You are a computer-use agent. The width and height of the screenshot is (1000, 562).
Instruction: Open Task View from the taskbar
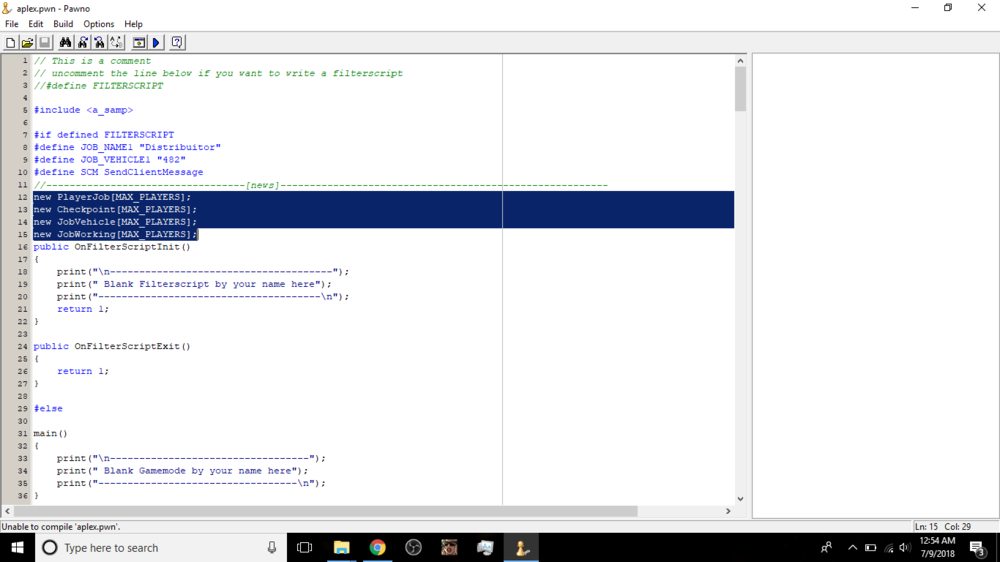tap(304, 547)
